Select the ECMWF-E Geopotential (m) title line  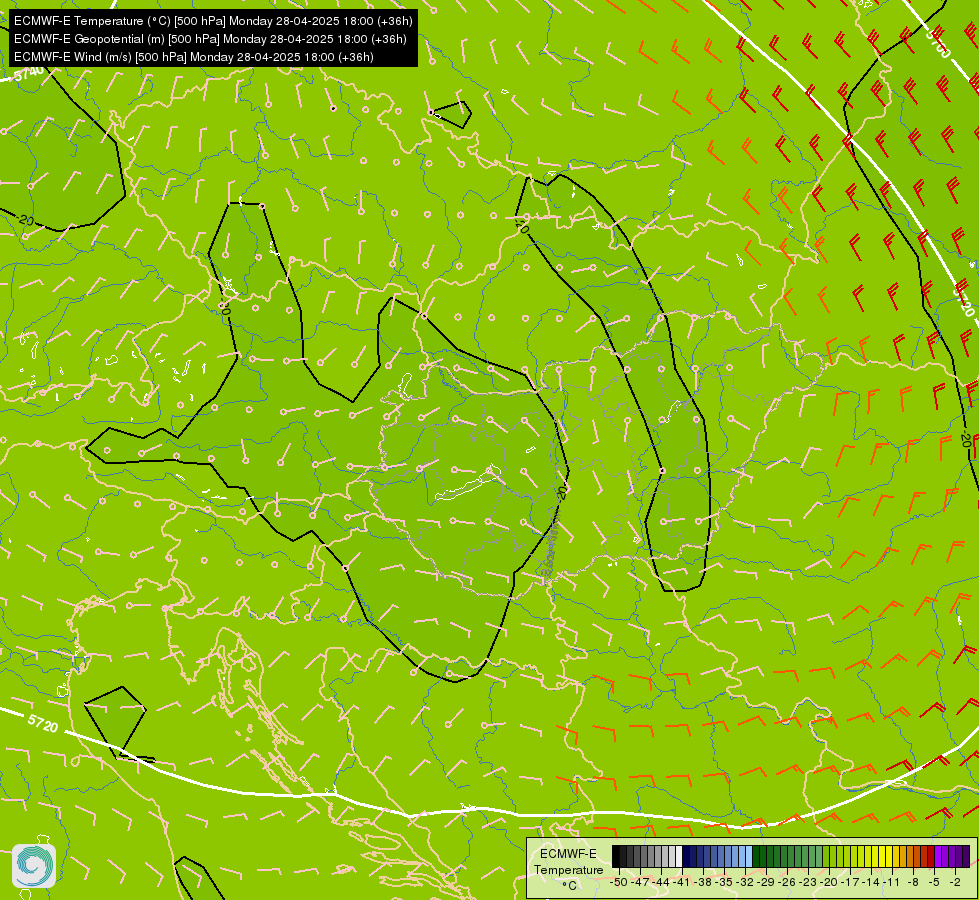[x=210, y=39]
